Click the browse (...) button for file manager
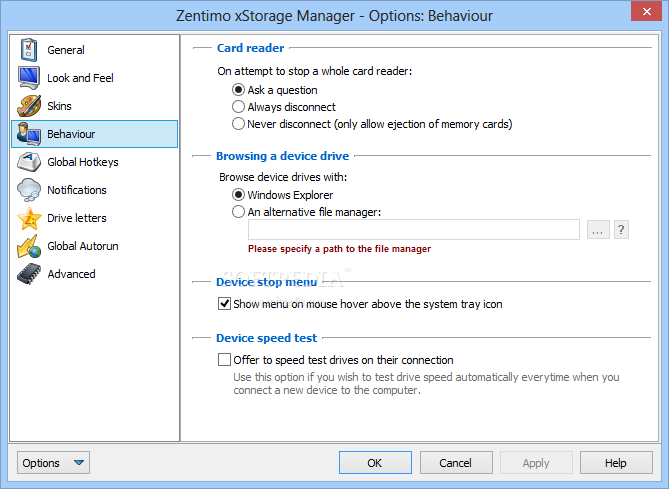The image size is (669, 489). (x=598, y=230)
